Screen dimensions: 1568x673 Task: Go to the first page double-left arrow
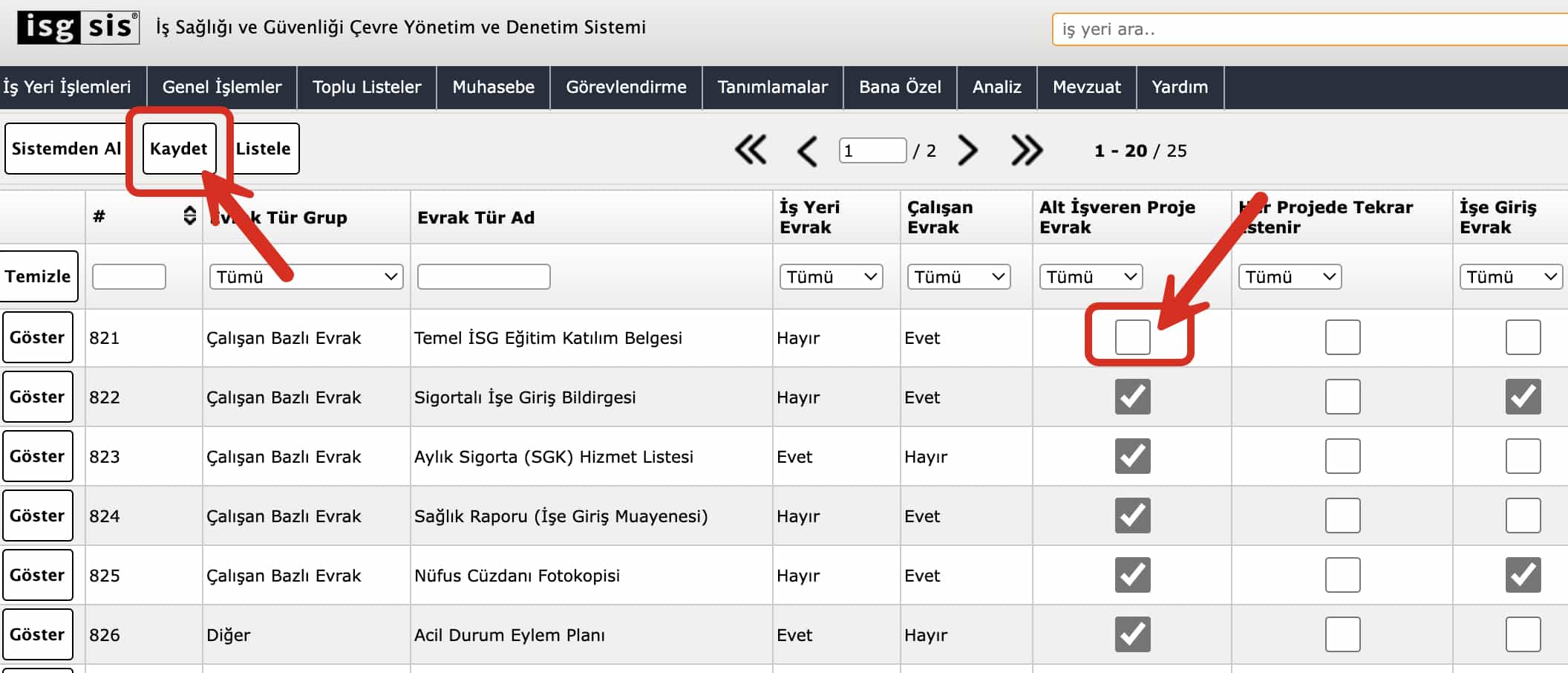[x=751, y=150]
